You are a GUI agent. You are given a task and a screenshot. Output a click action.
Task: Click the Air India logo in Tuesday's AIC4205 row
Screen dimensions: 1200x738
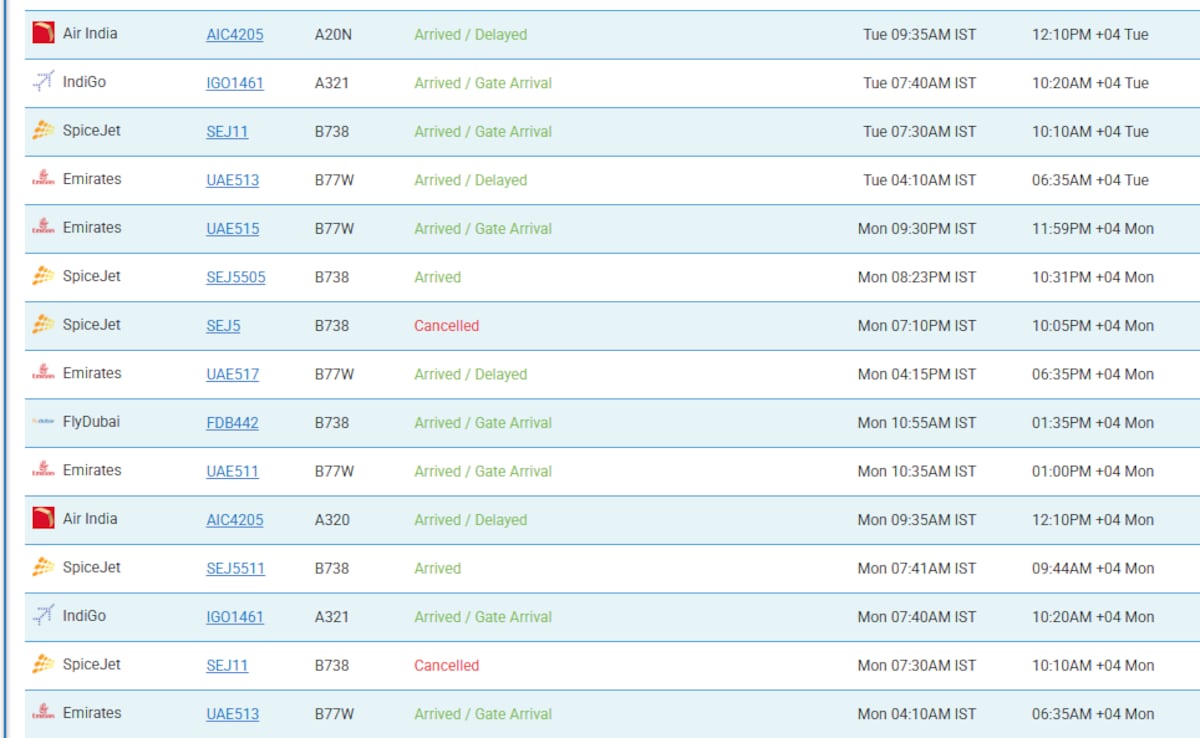43,33
